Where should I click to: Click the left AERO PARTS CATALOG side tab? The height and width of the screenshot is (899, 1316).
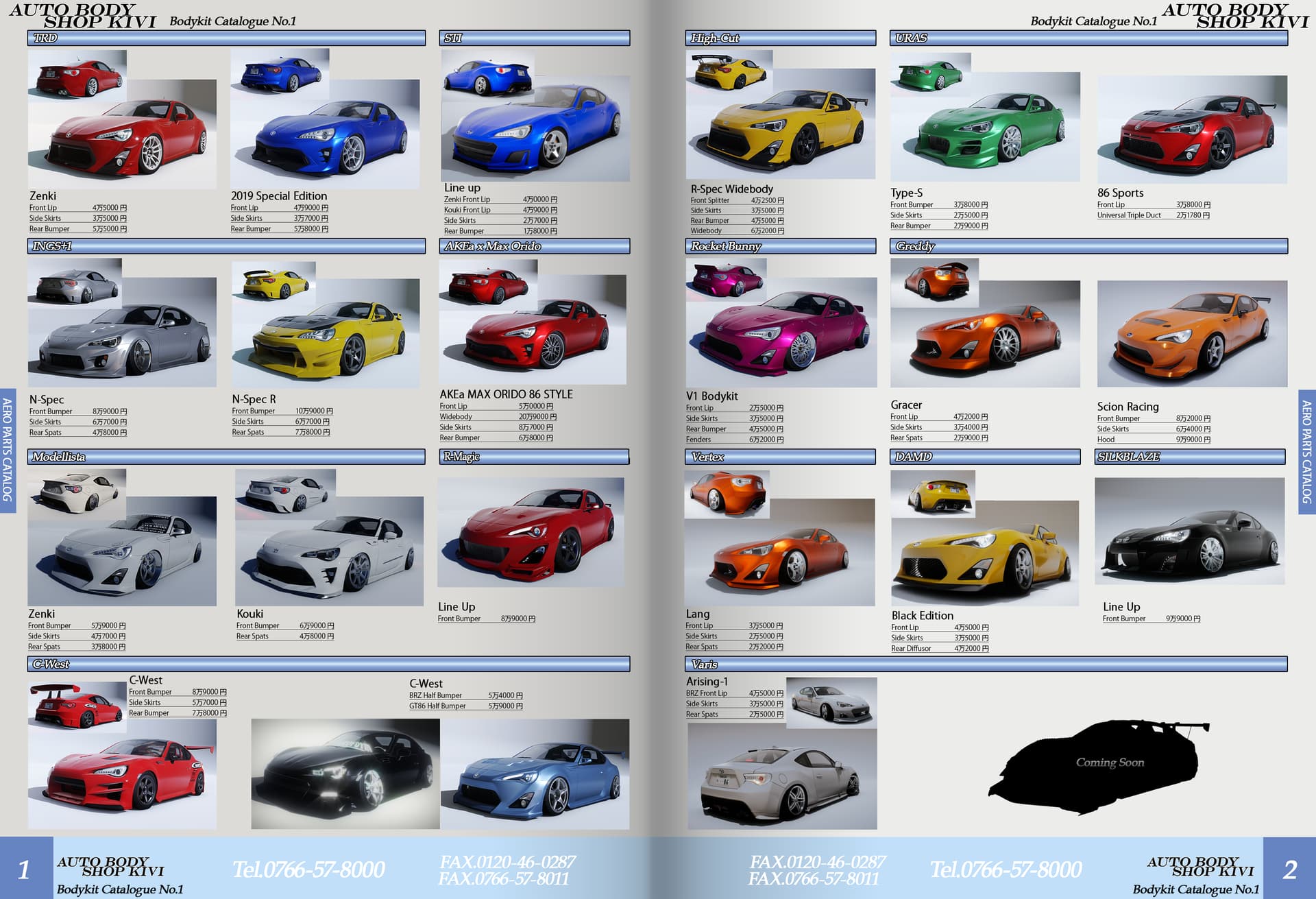click(8, 449)
